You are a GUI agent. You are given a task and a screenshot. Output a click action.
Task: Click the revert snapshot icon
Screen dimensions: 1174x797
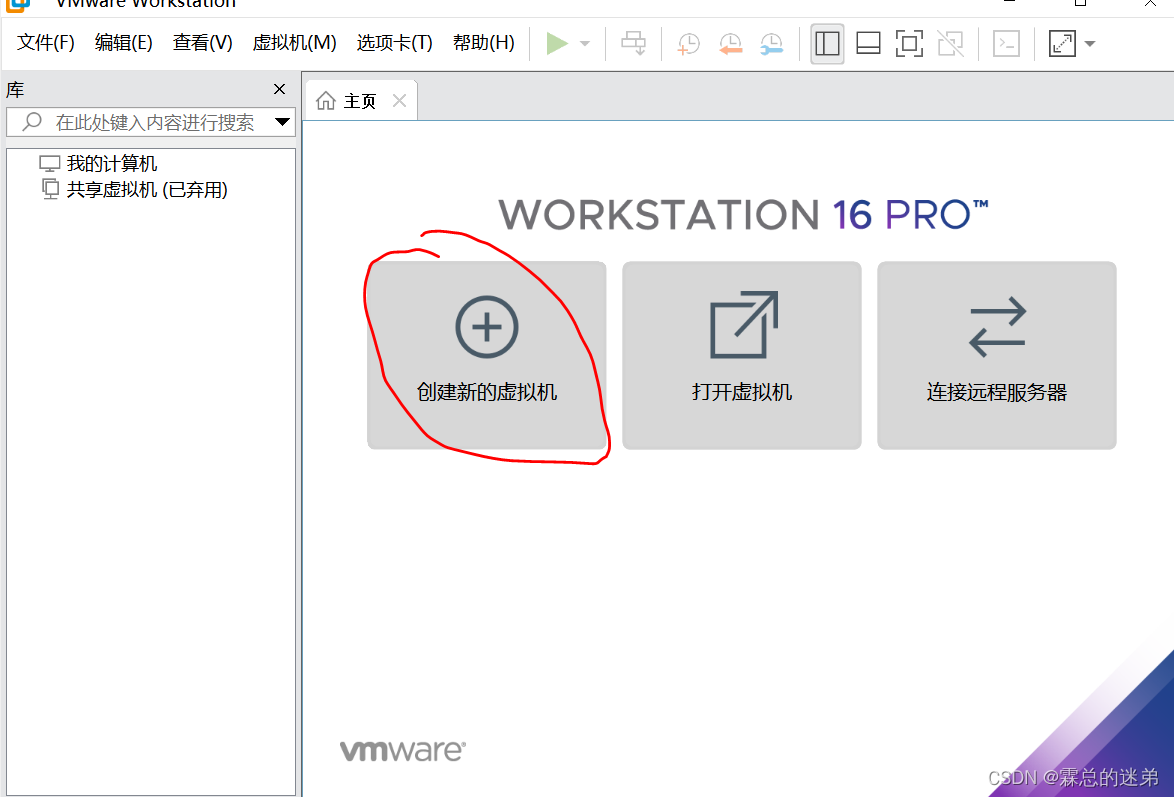[730, 43]
